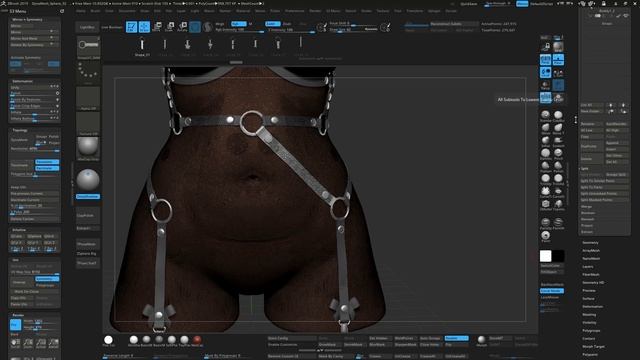Activate the Draw mode icon
640x360 pixels.
pyautogui.click(x=144, y=27)
